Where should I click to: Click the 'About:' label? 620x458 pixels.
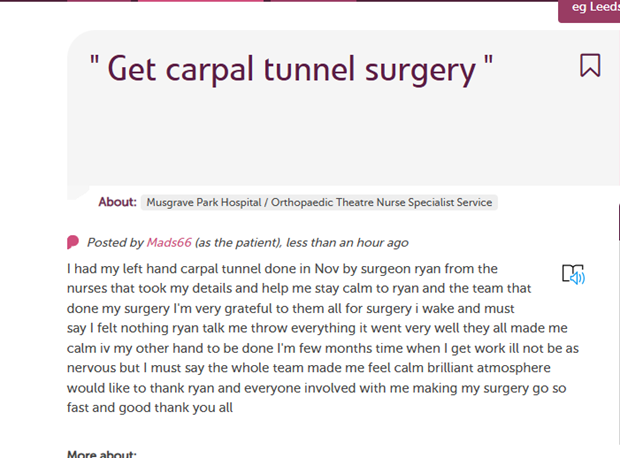coord(117,202)
